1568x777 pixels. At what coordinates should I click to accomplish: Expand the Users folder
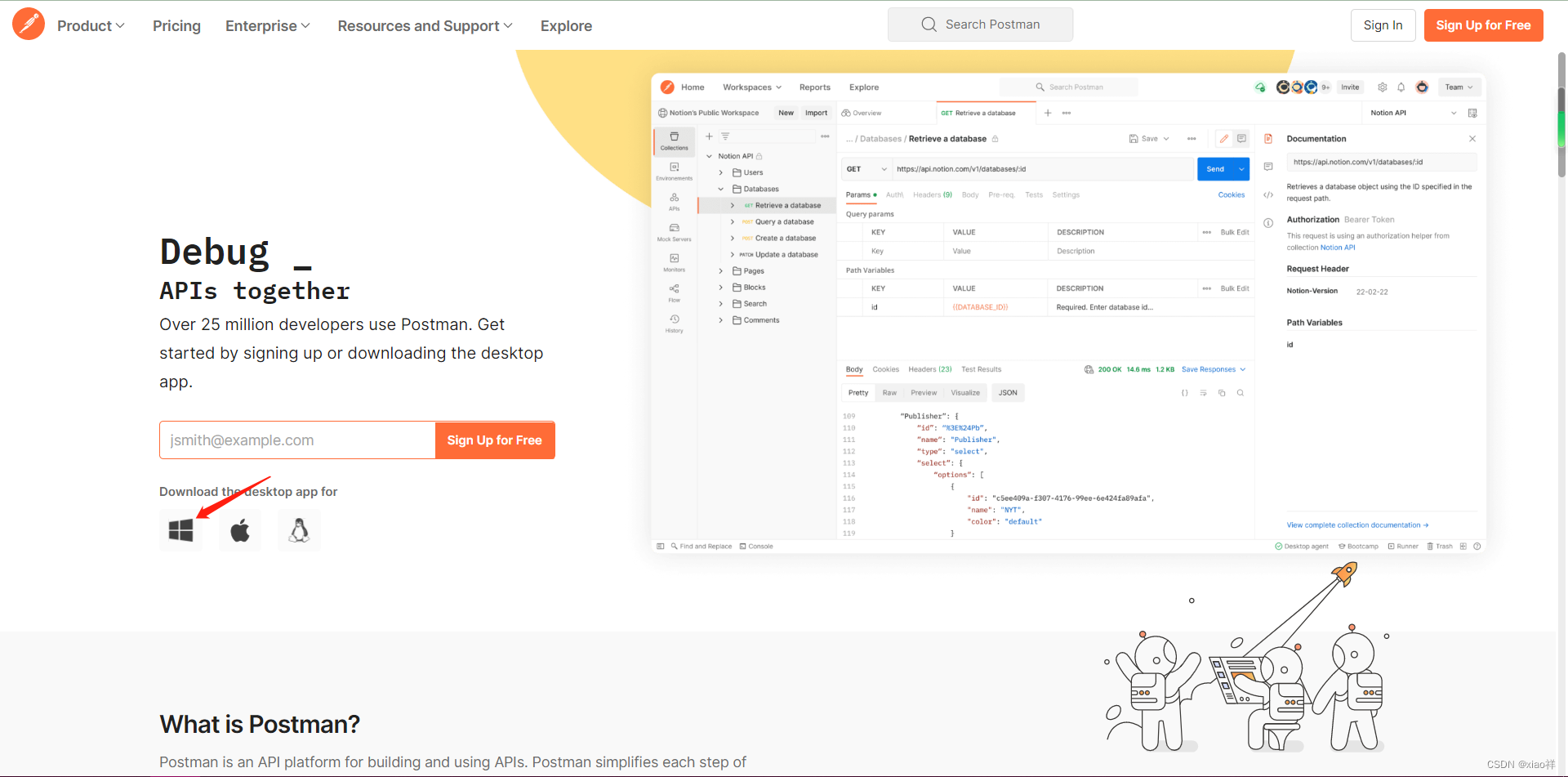721,172
